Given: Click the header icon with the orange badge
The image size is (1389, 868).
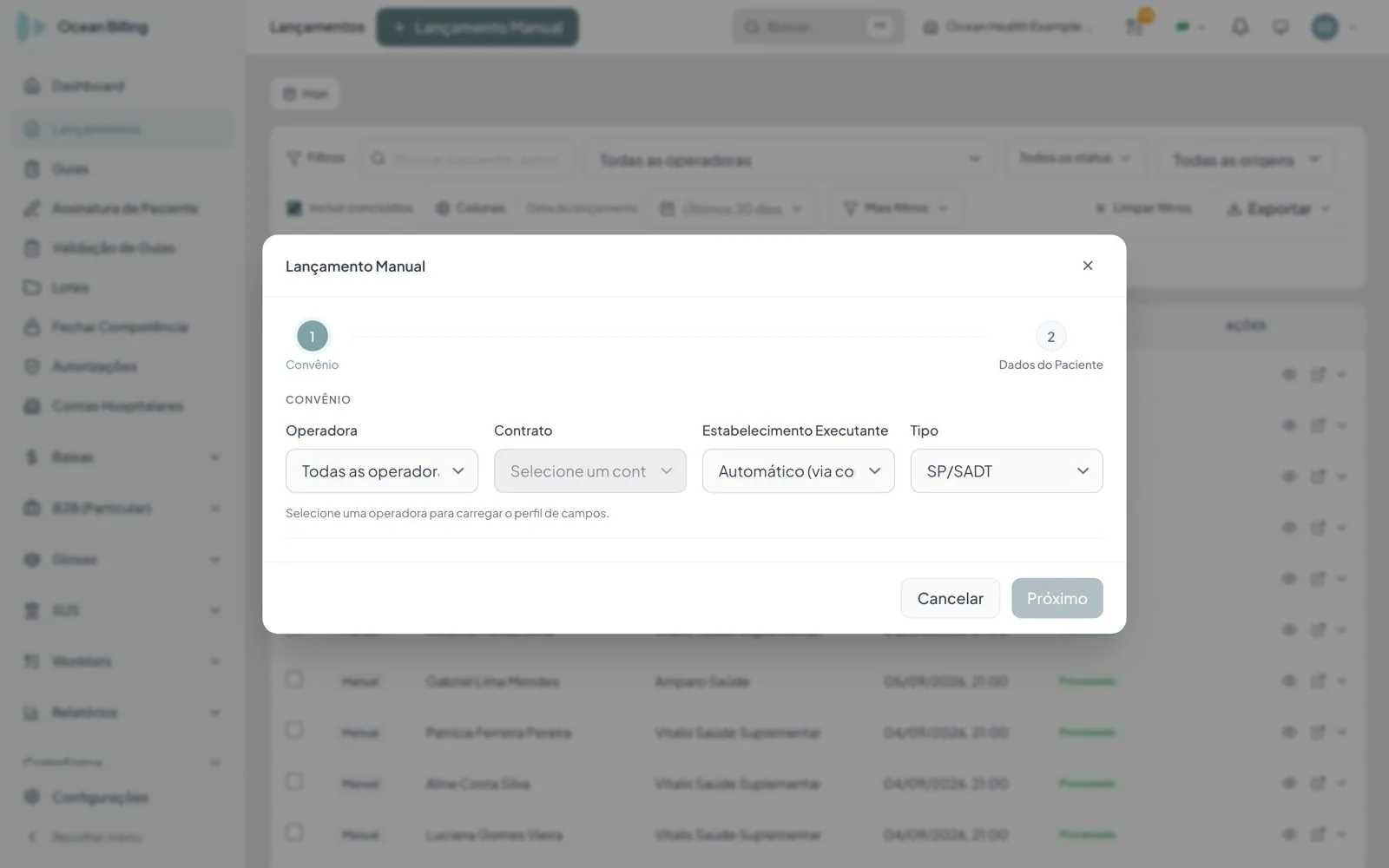Looking at the screenshot, I should tap(1136, 25).
